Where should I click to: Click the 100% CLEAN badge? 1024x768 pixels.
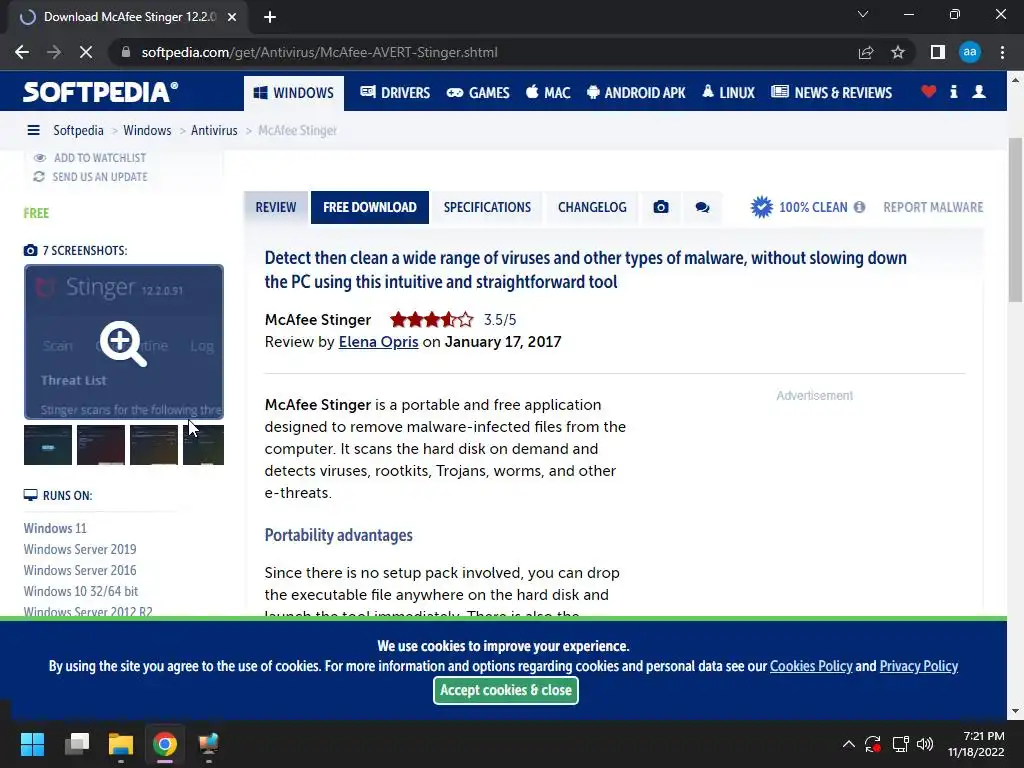799,207
